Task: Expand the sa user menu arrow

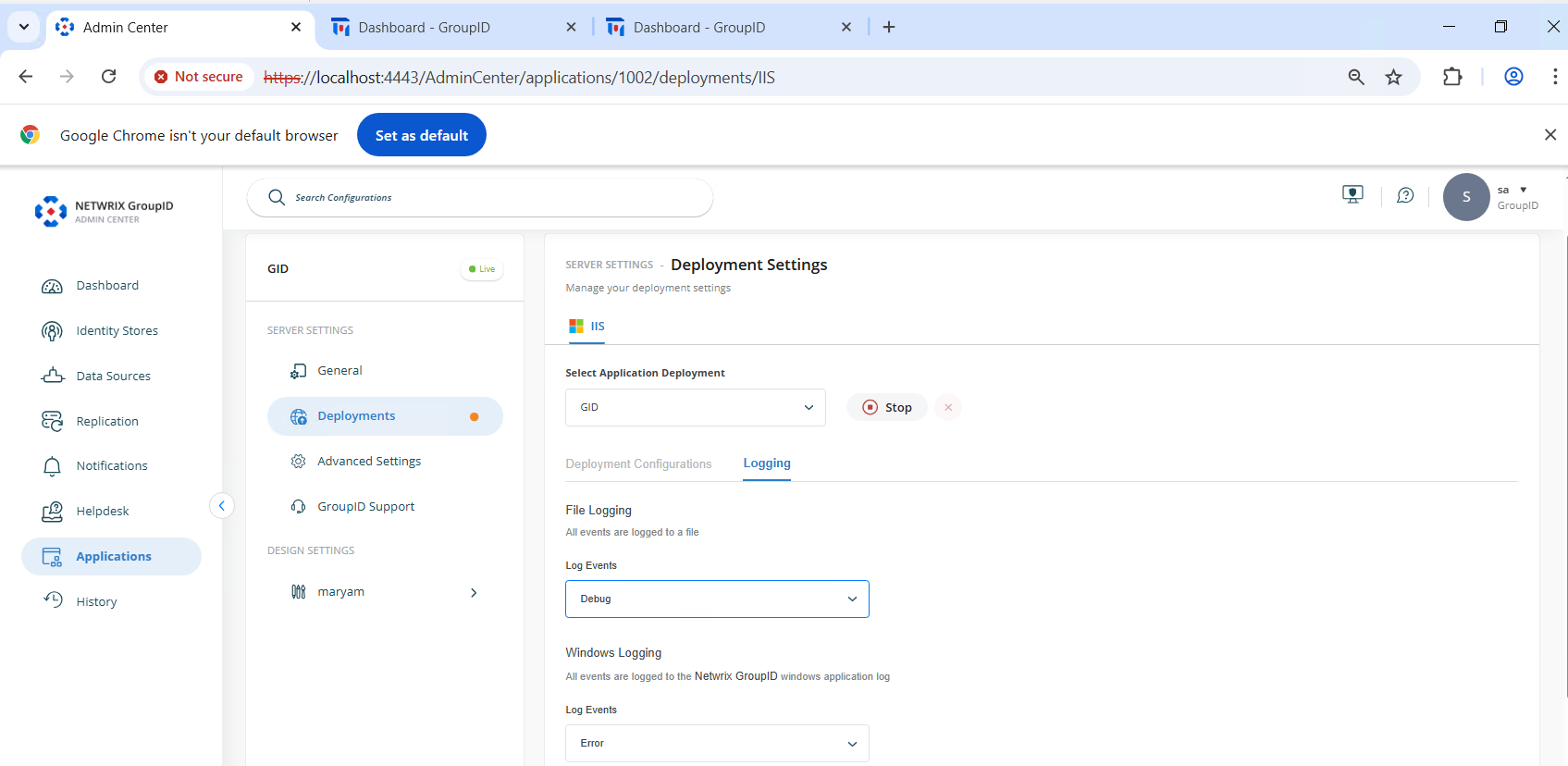Action: point(1524,190)
